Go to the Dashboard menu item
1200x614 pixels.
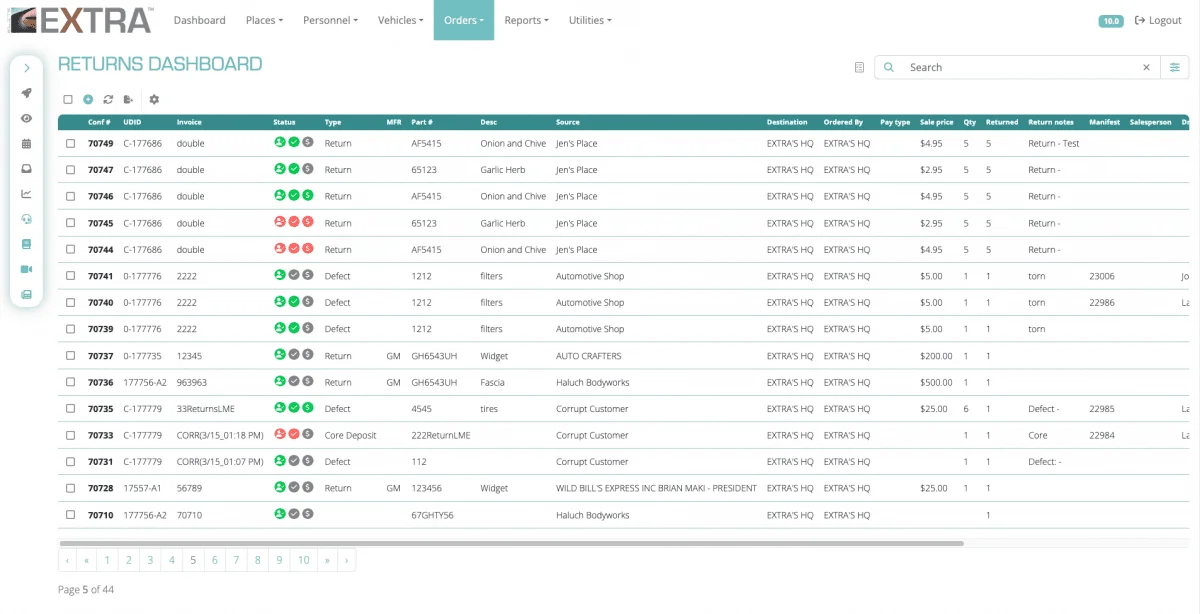click(200, 20)
